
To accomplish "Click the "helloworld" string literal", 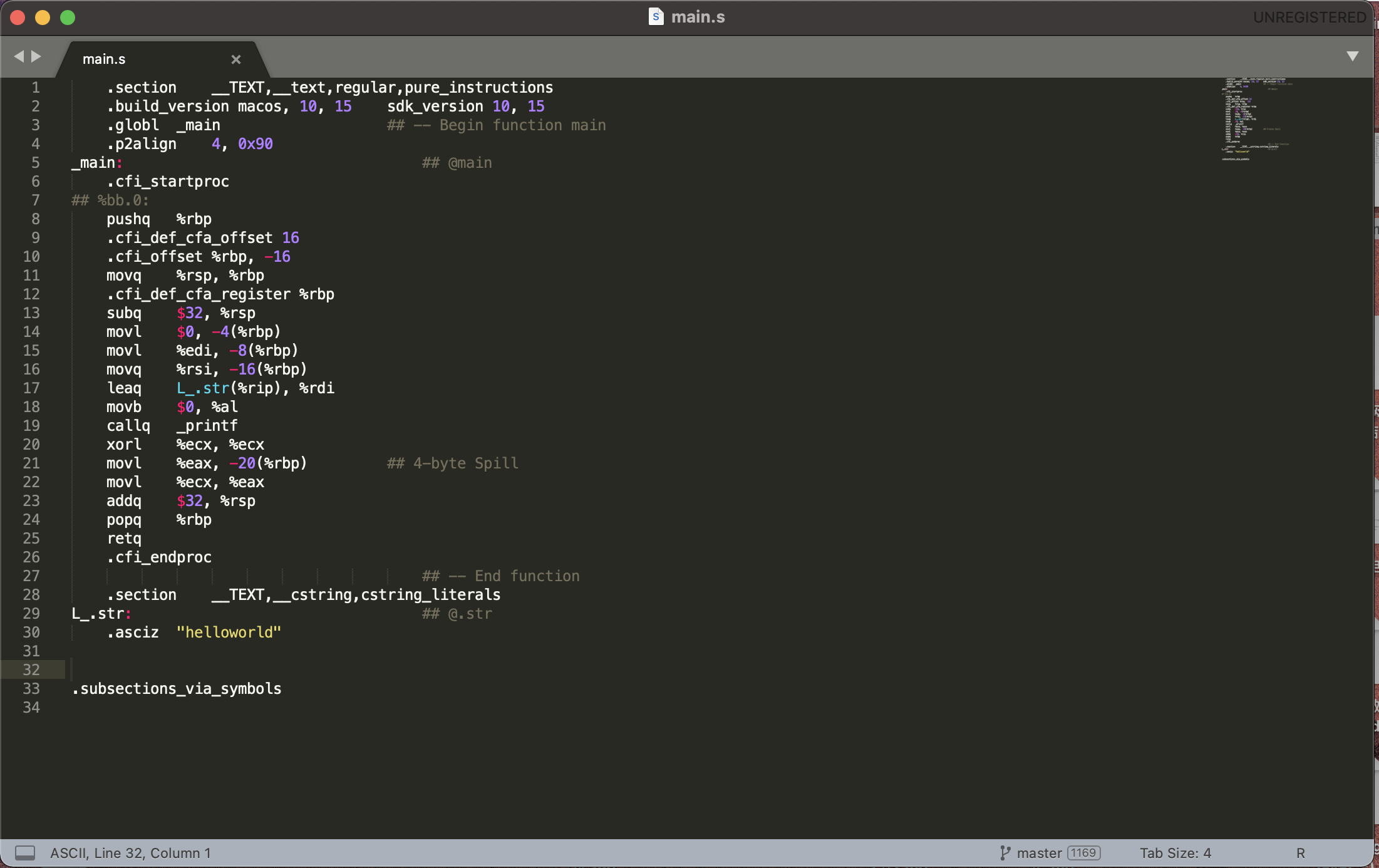I will click(229, 633).
